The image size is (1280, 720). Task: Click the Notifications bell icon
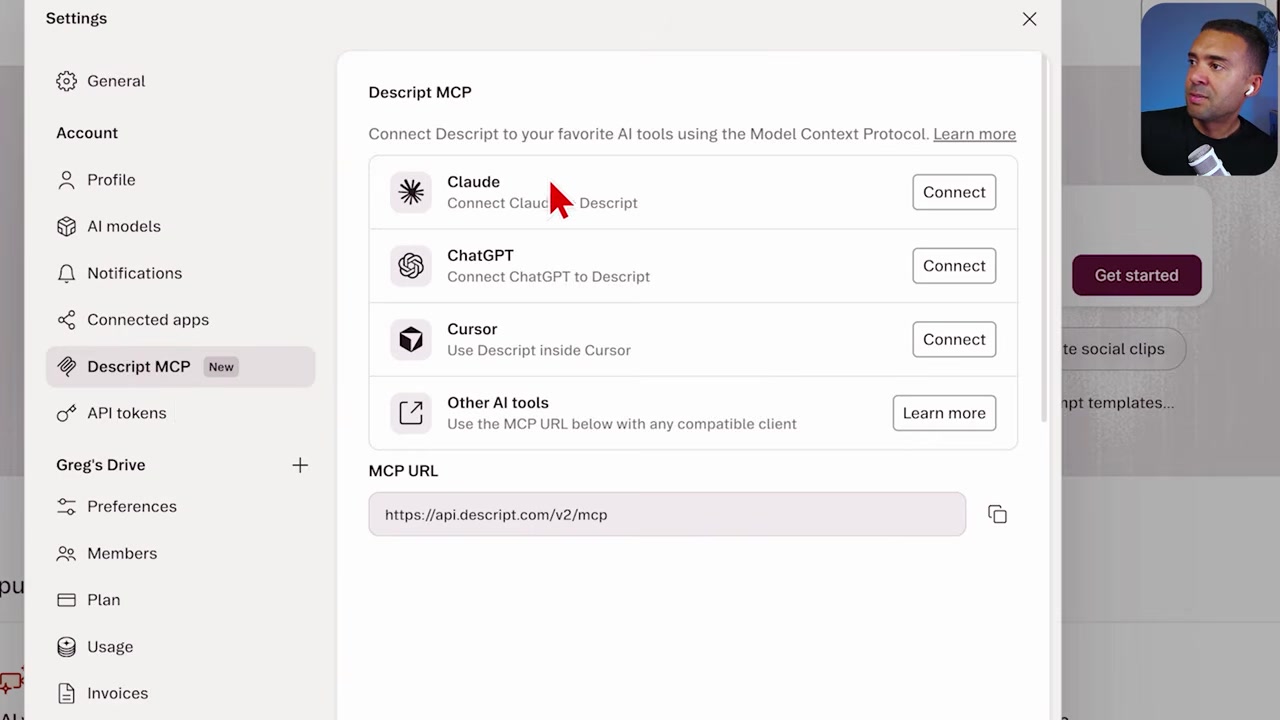tap(66, 273)
